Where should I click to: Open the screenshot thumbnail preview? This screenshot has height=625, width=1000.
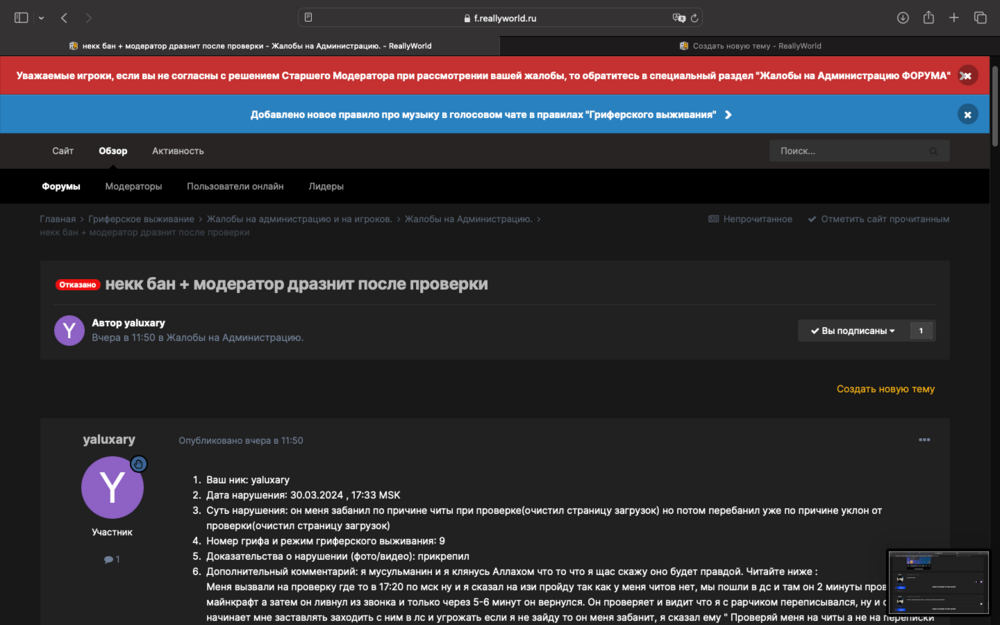pyautogui.click(x=939, y=582)
